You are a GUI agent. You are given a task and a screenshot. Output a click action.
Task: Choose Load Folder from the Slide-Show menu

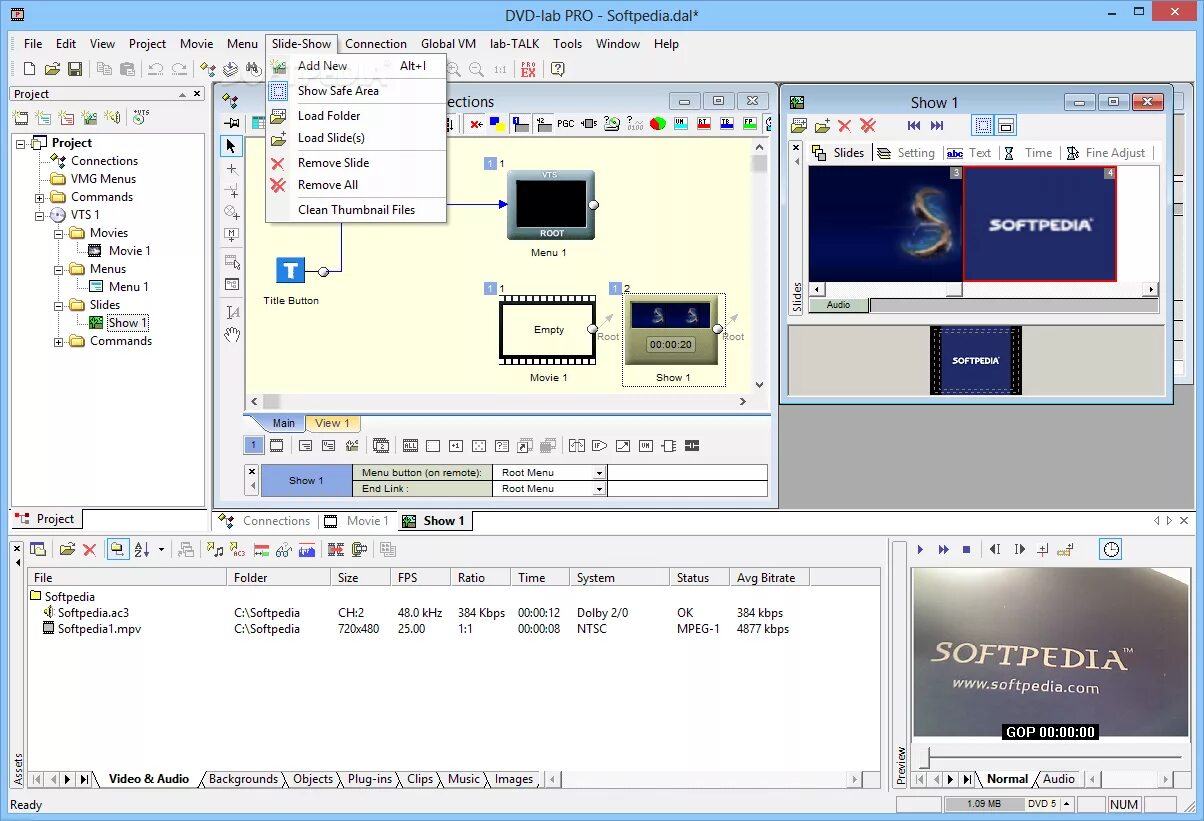[x=329, y=115]
